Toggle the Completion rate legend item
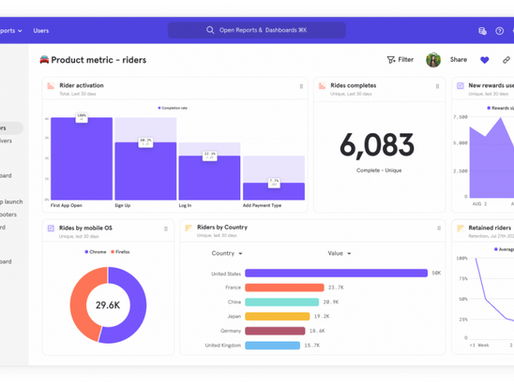The image size is (514, 386). point(172,108)
